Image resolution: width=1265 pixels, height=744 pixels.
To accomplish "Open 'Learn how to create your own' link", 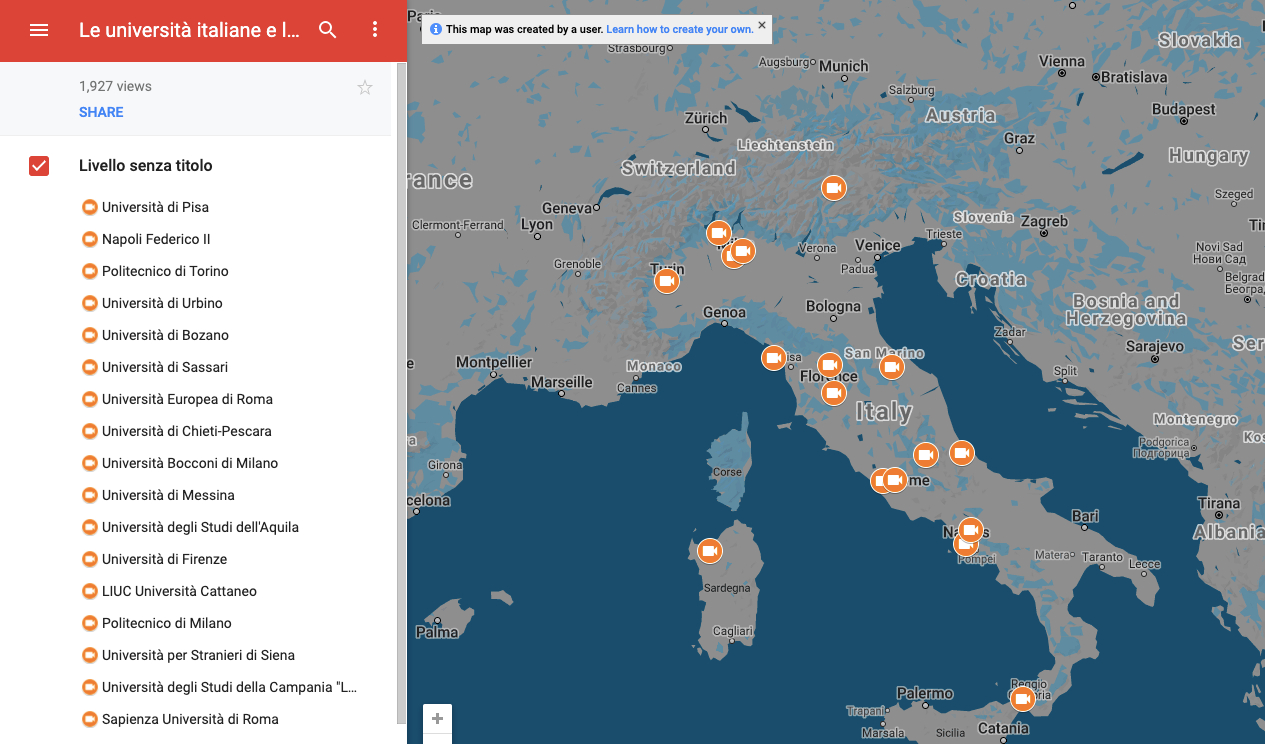I will [680, 29].
